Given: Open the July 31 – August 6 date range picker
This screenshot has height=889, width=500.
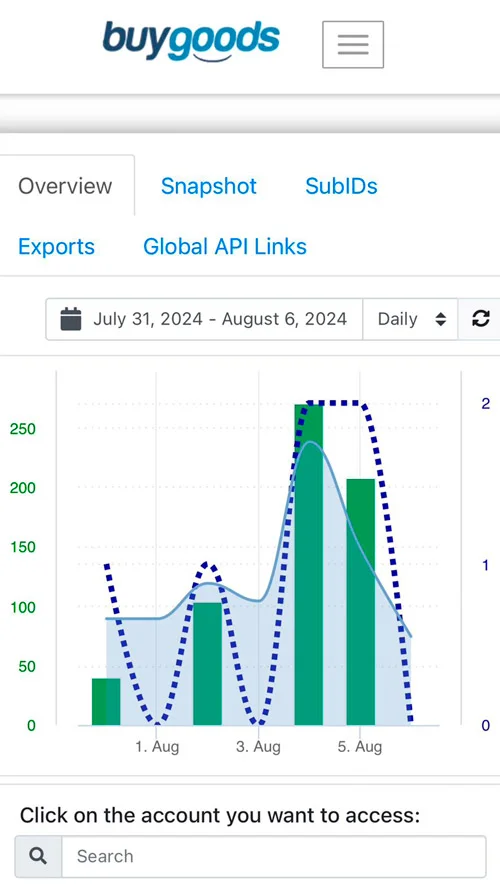Looking at the screenshot, I should click(204, 319).
